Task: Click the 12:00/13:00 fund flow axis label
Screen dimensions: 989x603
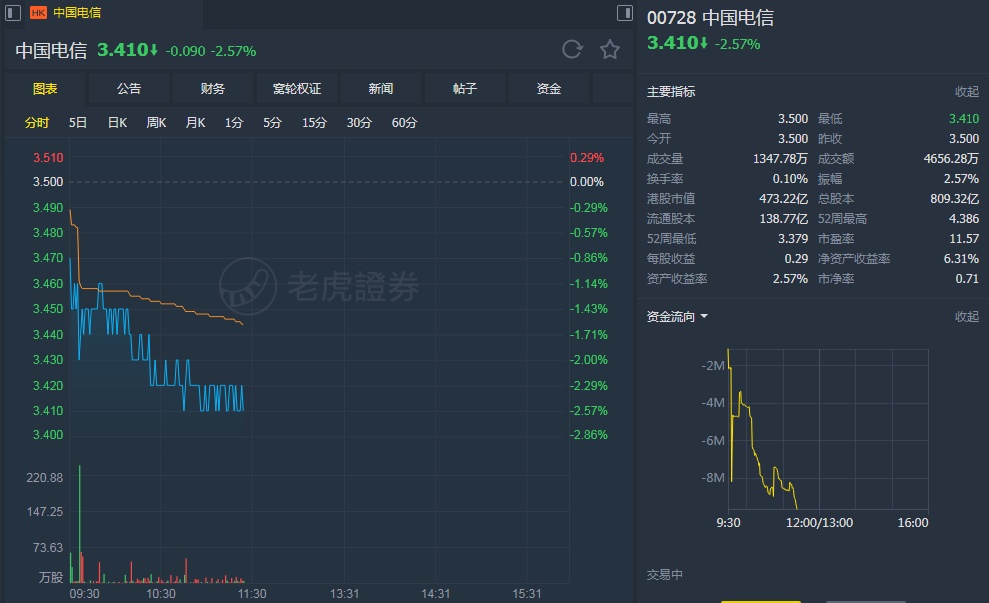Action: coord(819,523)
